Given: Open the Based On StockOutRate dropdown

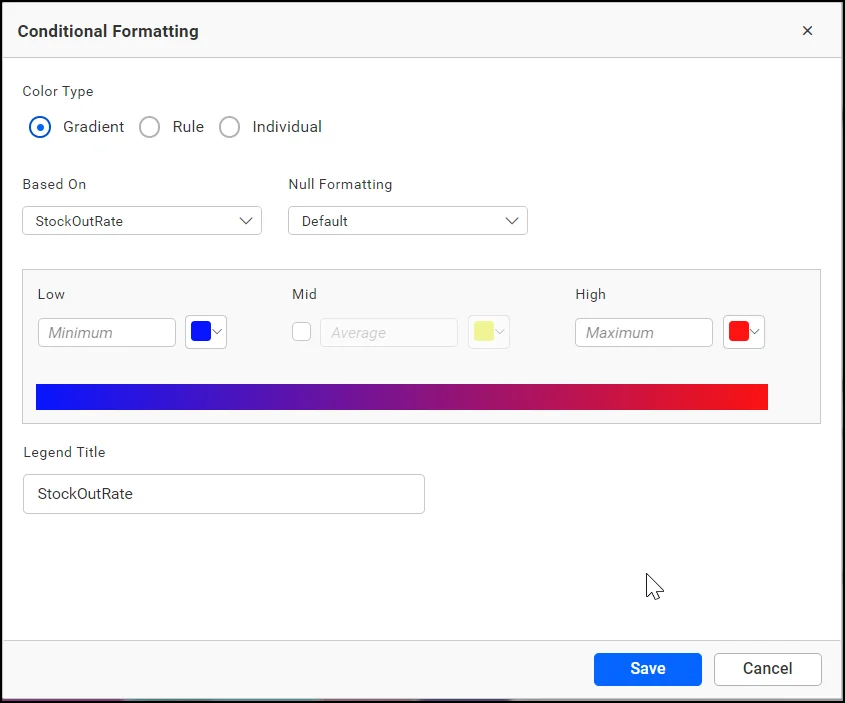Looking at the screenshot, I should click(141, 221).
